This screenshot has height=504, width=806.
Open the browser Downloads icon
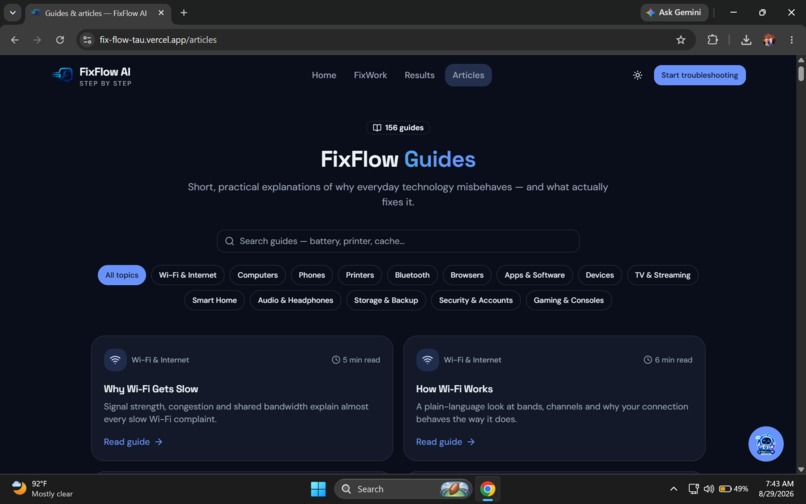click(746, 40)
